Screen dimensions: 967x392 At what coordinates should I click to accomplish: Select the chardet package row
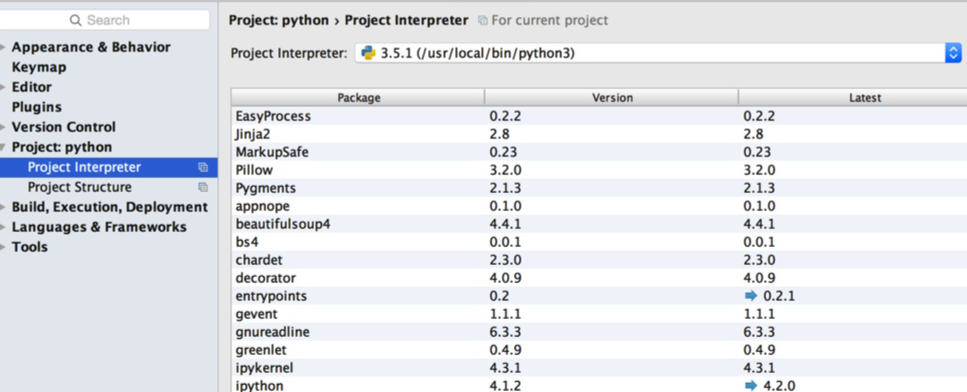point(599,260)
